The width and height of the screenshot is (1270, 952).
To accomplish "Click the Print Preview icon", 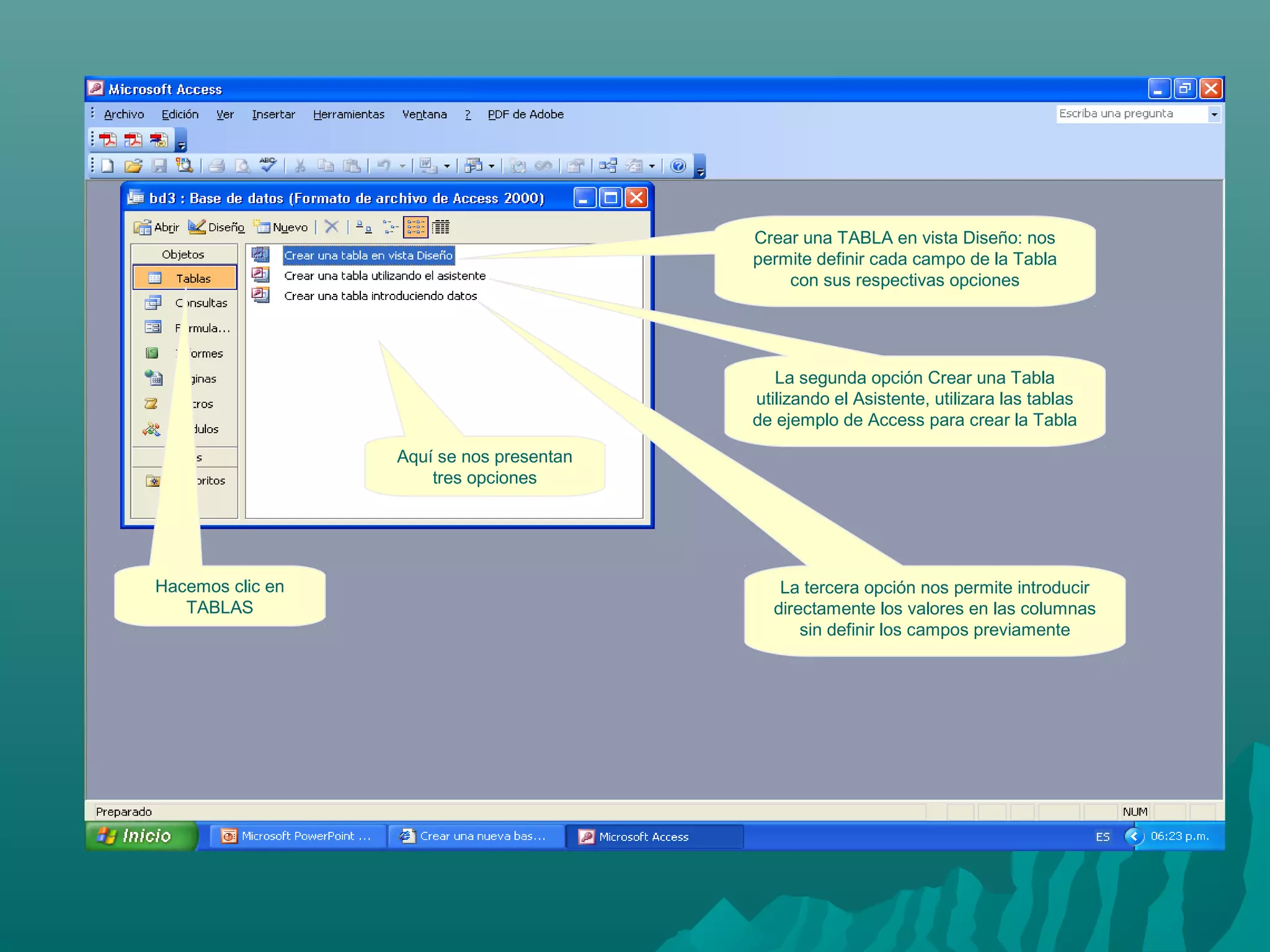I will 242,165.
